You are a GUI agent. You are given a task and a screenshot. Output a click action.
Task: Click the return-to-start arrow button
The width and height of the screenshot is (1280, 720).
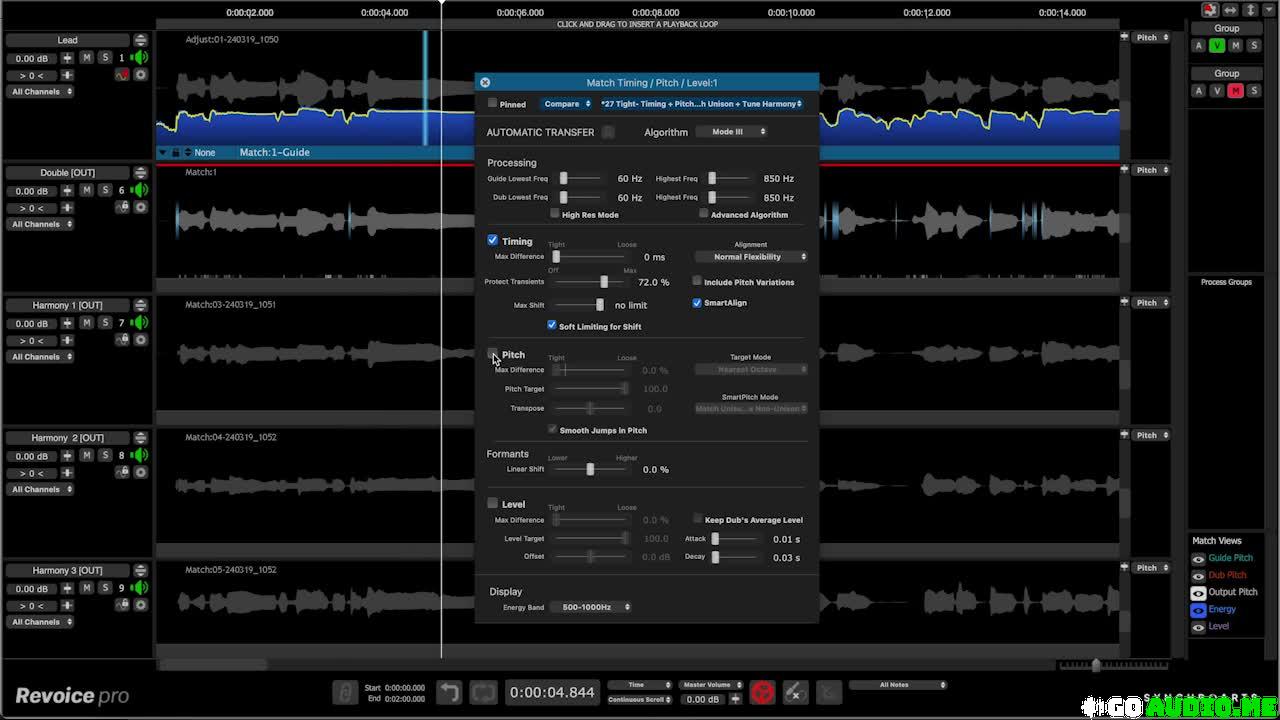(450, 692)
